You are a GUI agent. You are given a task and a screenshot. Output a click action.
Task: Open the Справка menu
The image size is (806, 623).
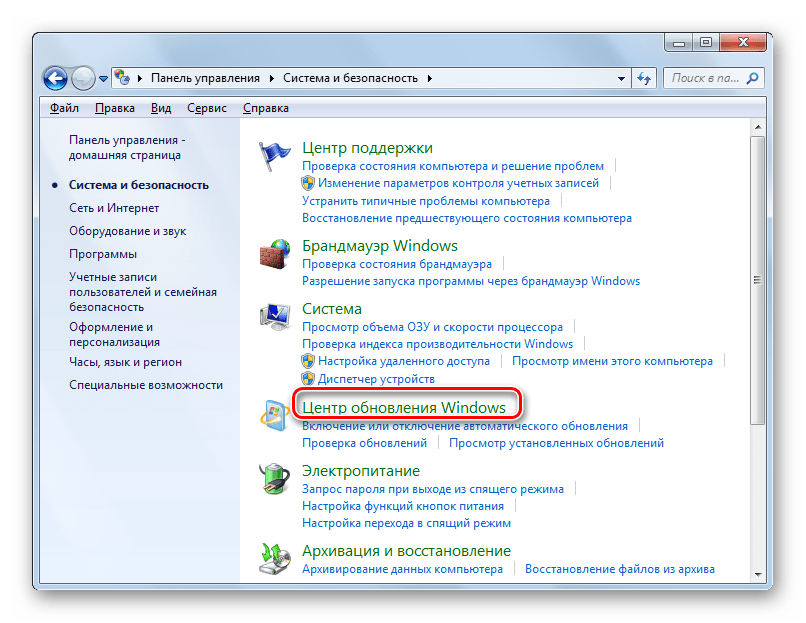[x=266, y=108]
